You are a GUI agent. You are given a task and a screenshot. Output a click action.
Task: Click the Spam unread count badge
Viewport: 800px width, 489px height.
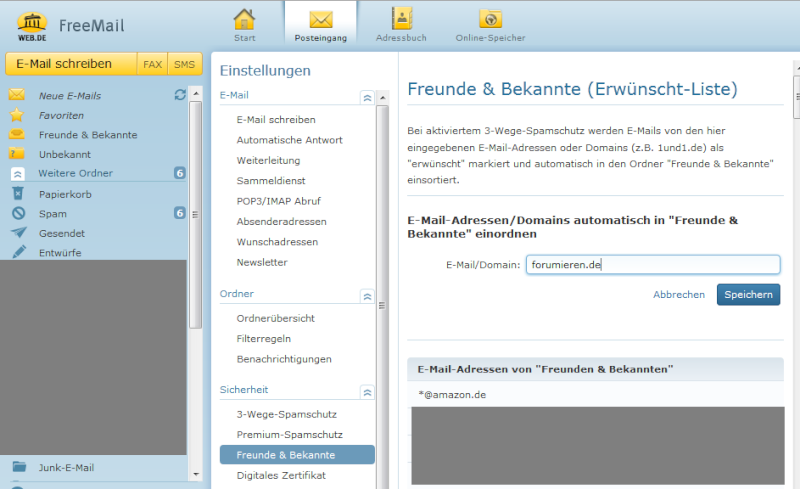tap(180, 212)
